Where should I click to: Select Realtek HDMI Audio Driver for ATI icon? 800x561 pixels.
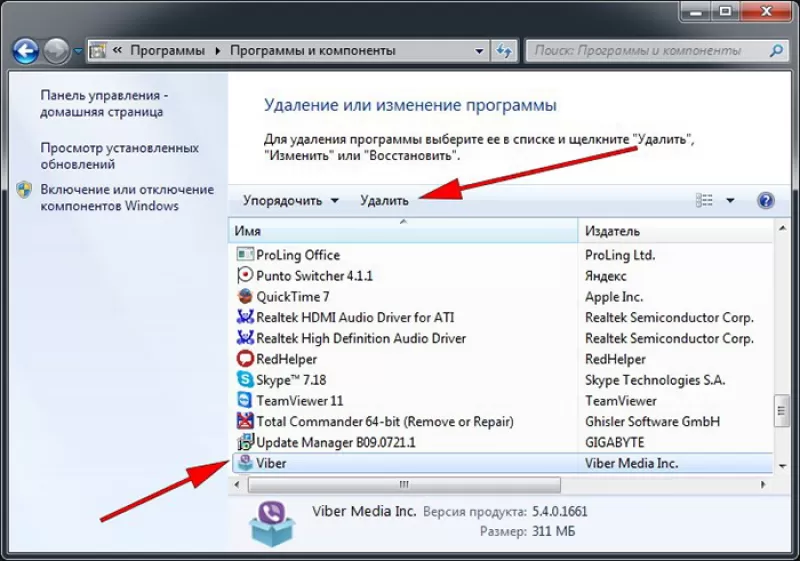point(245,317)
